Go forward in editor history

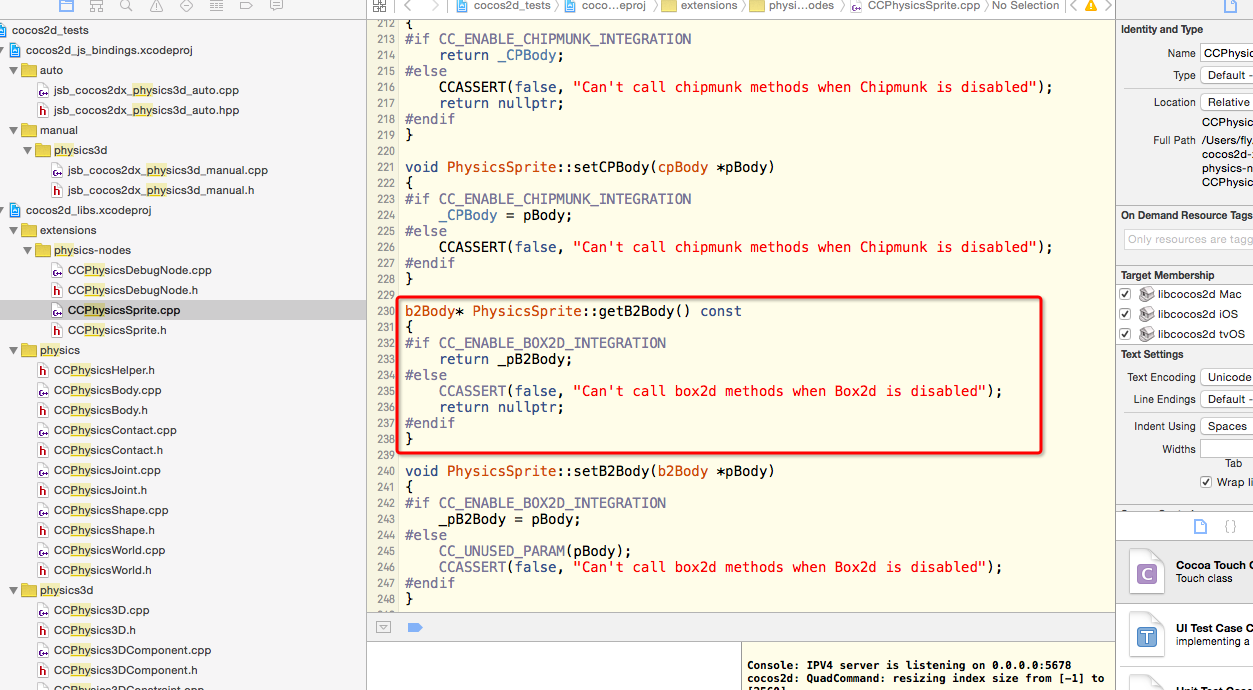(434, 5)
